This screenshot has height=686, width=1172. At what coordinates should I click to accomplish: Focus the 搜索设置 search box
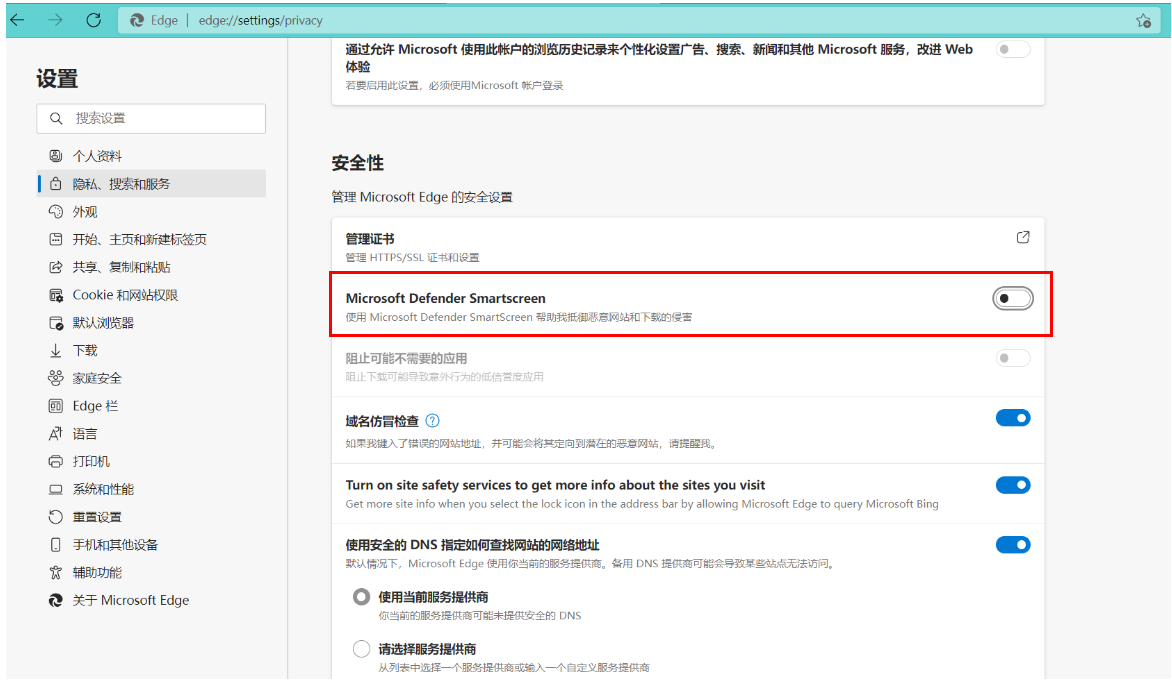(x=151, y=118)
